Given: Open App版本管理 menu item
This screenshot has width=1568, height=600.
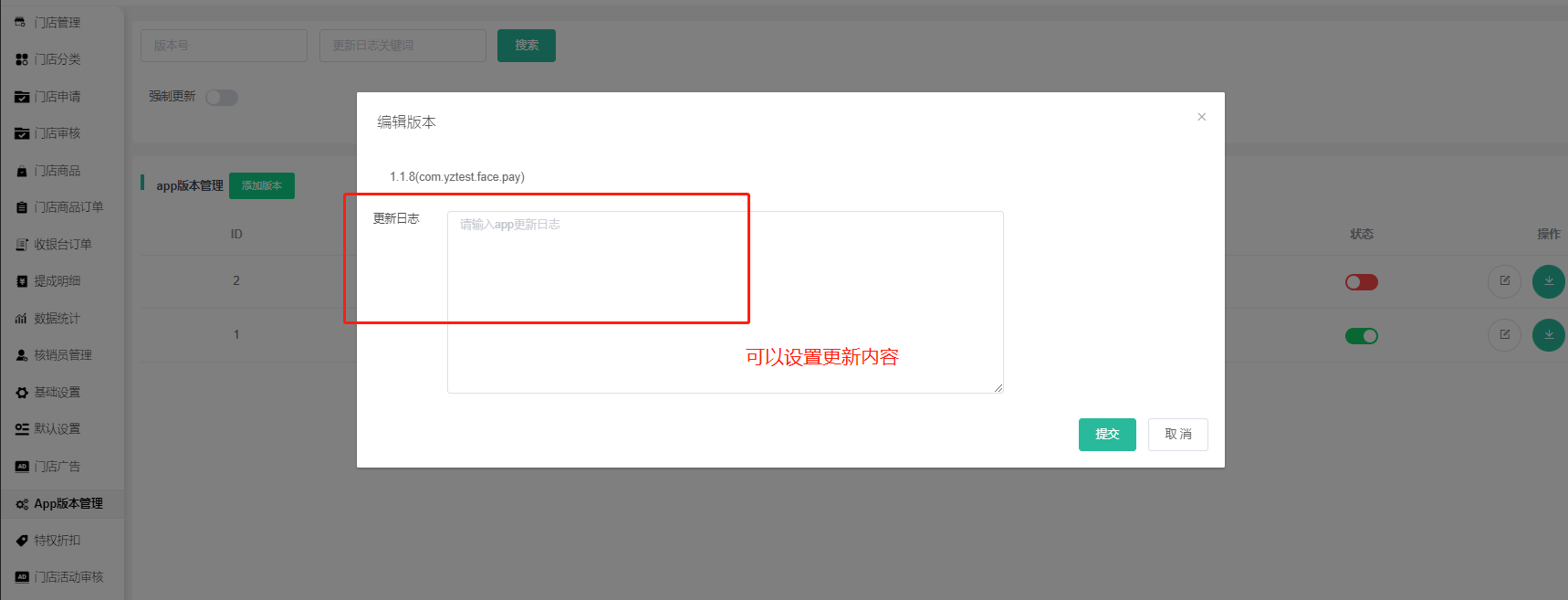Looking at the screenshot, I should pyautogui.click(x=62, y=504).
